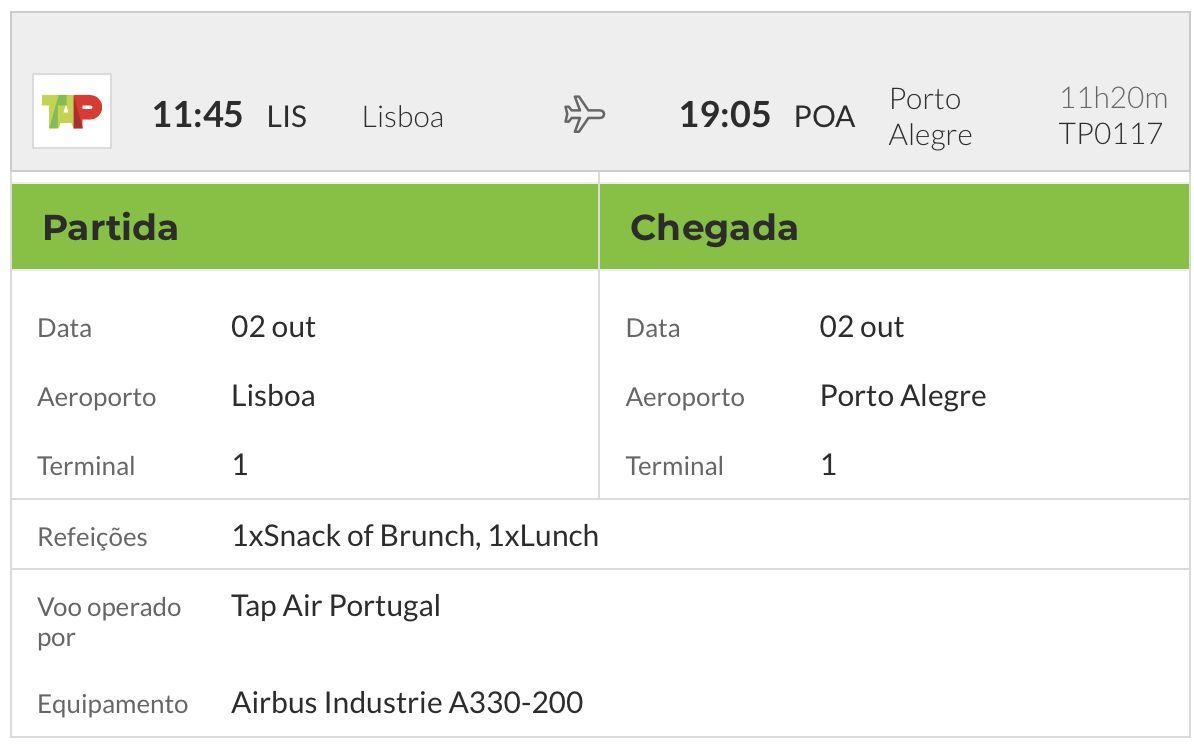Click the Refeições row label

click(92, 537)
